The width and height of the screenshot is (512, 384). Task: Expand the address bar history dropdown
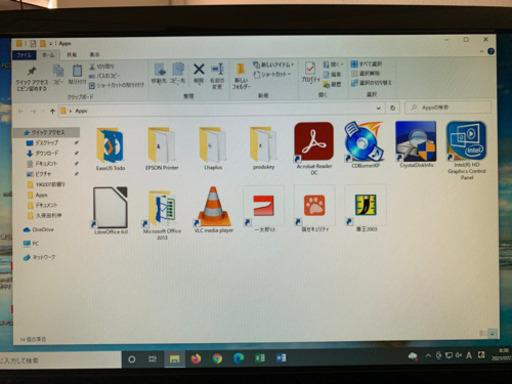378,108
